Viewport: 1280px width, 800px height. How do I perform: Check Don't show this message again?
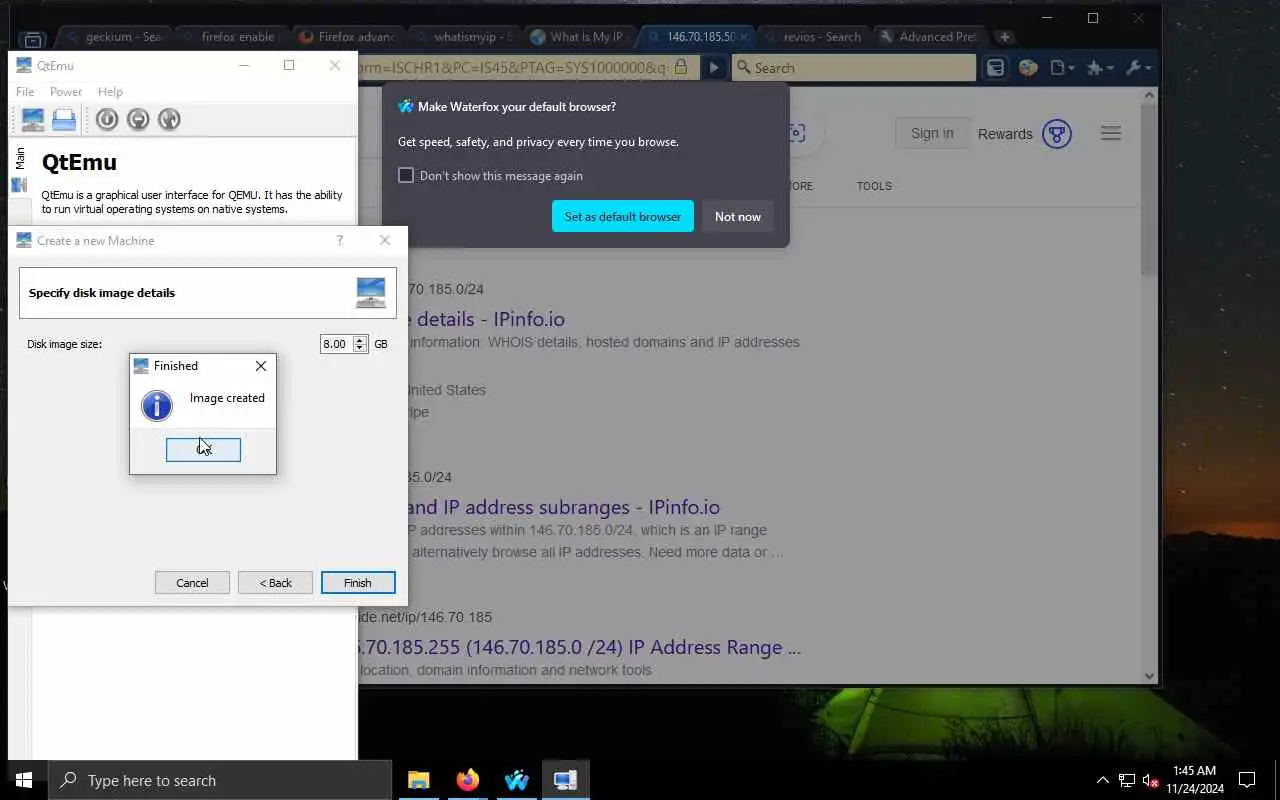click(406, 176)
